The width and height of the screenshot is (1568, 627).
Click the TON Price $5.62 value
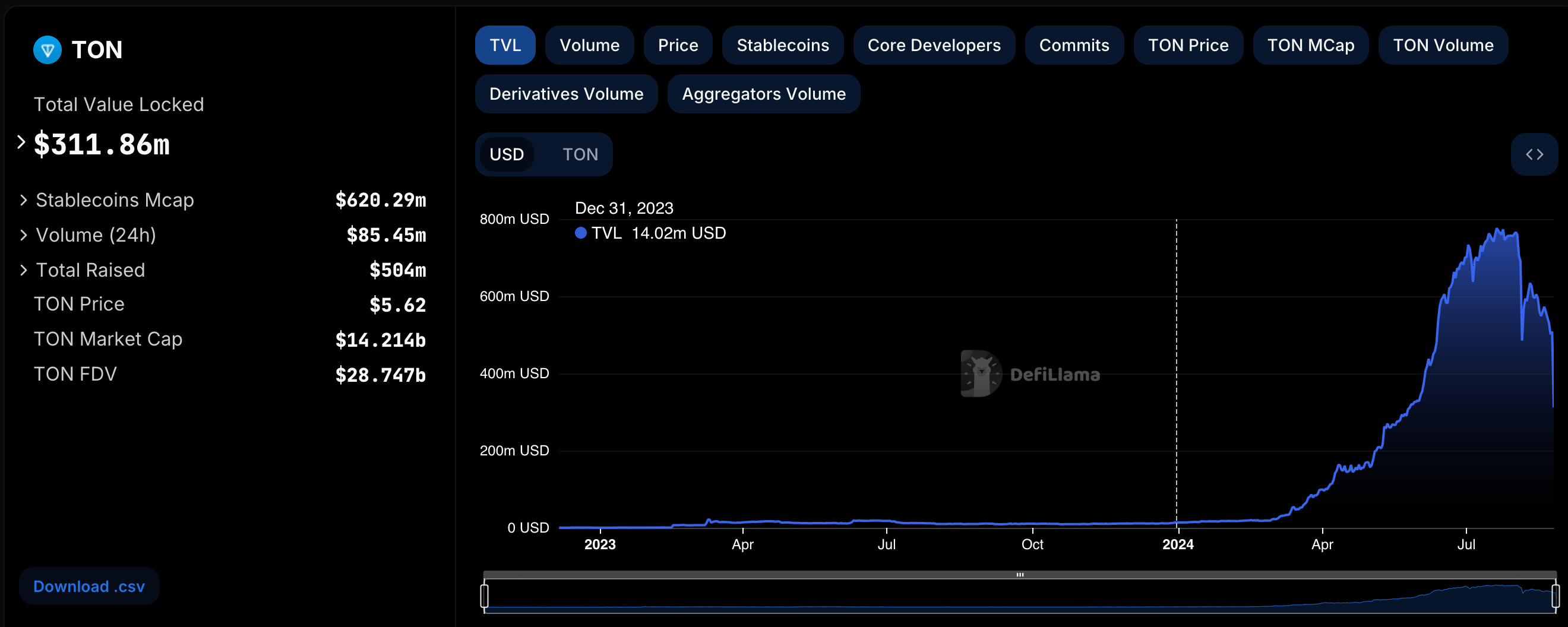pos(397,305)
